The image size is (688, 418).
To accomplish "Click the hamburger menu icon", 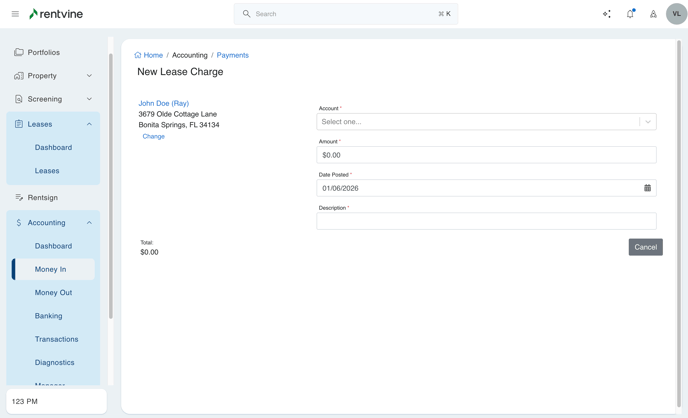I will [x=15, y=14].
